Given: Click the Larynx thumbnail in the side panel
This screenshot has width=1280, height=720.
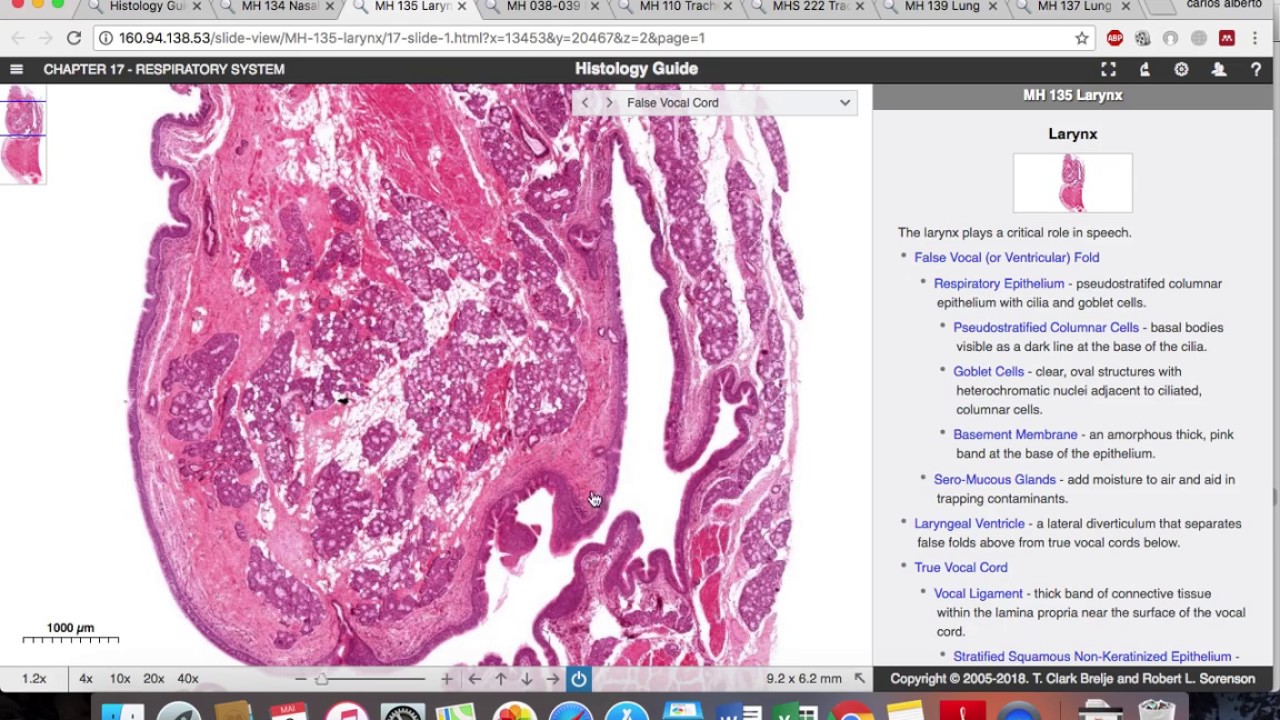Looking at the screenshot, I should (1073, 183).
